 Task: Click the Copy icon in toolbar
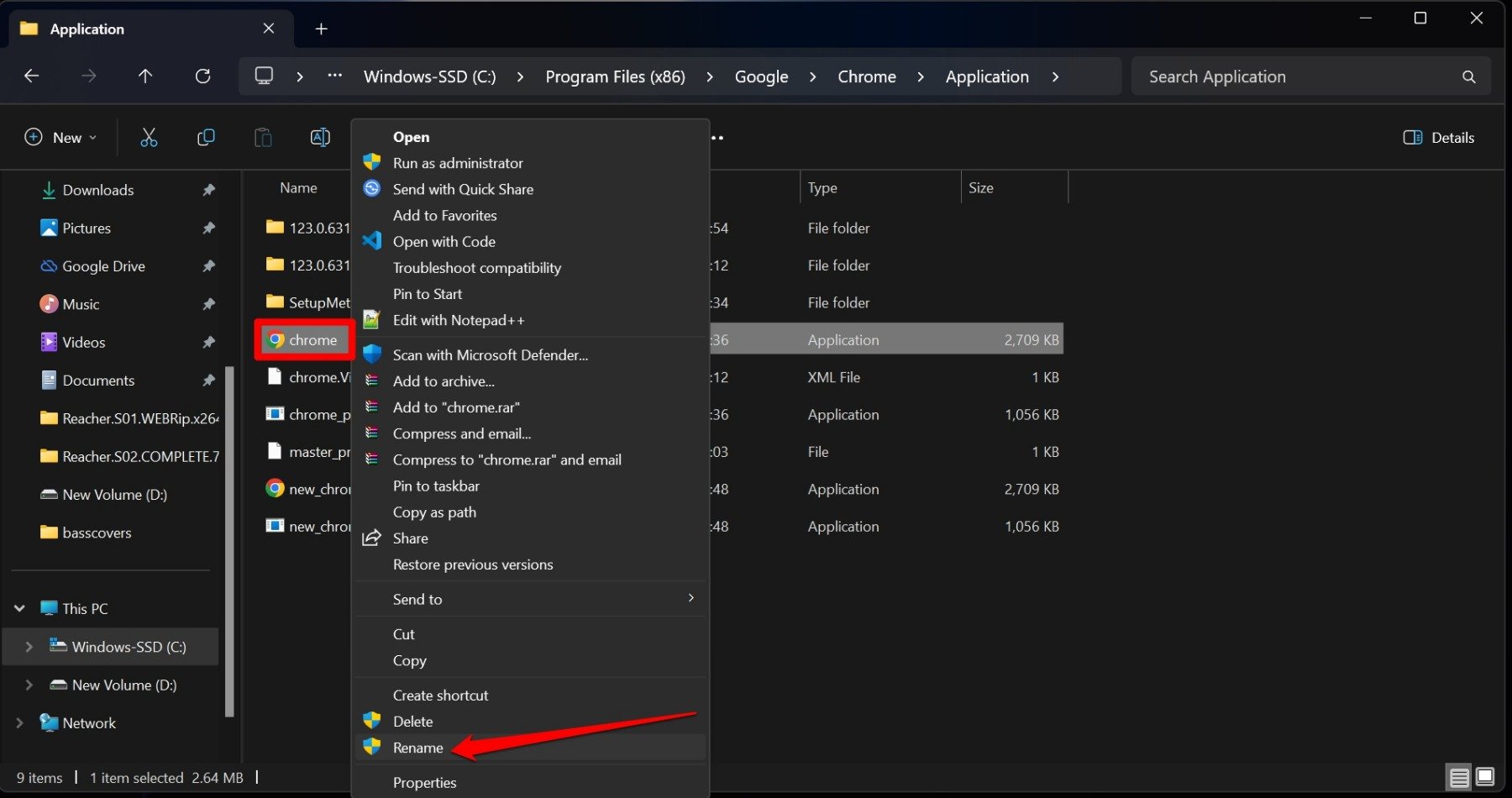(206, 138)
